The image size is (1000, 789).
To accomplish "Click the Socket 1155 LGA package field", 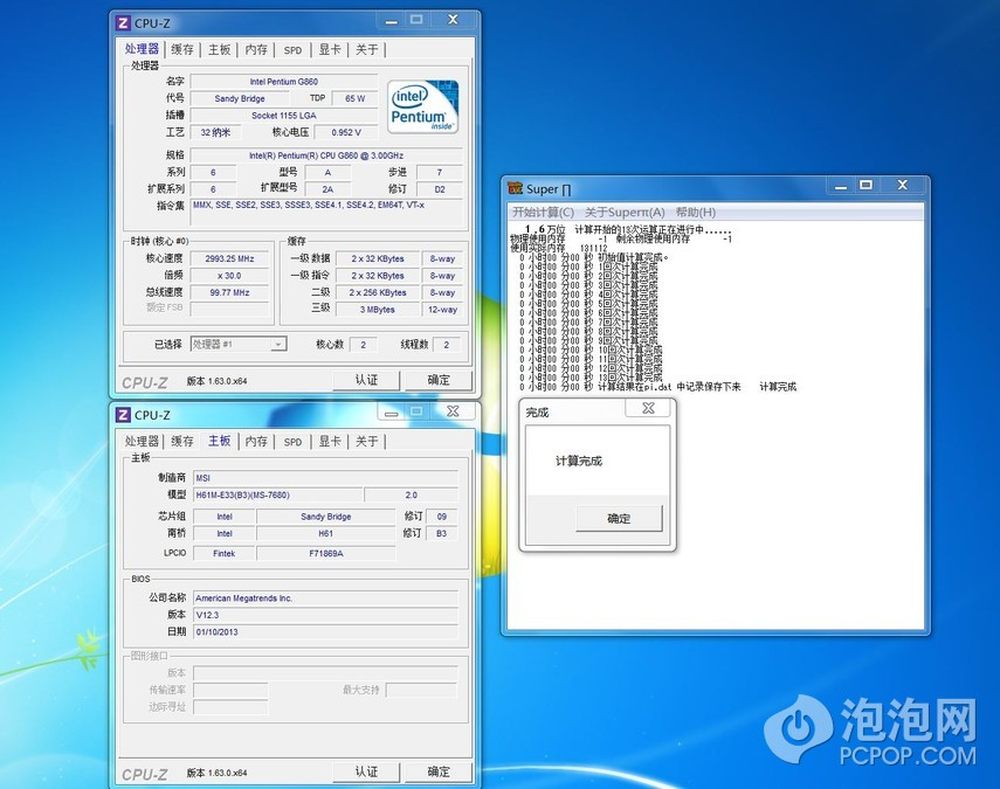I will pos(284,115).
